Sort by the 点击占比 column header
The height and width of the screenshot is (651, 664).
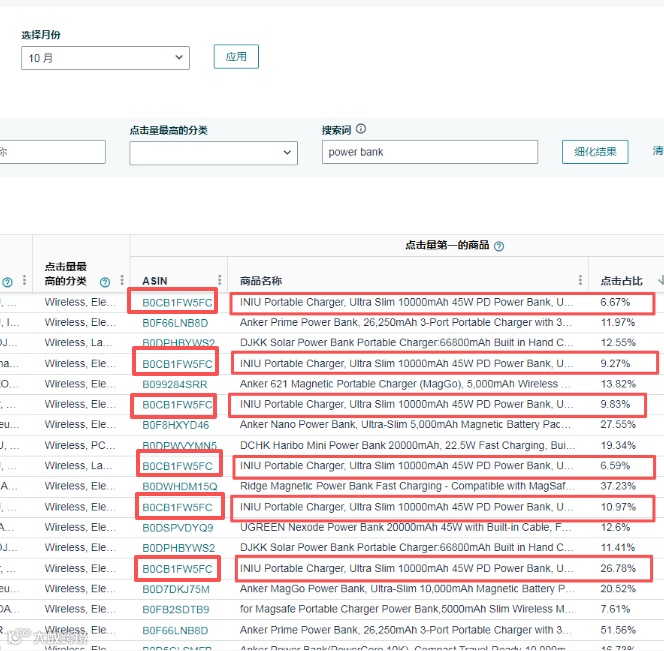click(x=621, y=281)
